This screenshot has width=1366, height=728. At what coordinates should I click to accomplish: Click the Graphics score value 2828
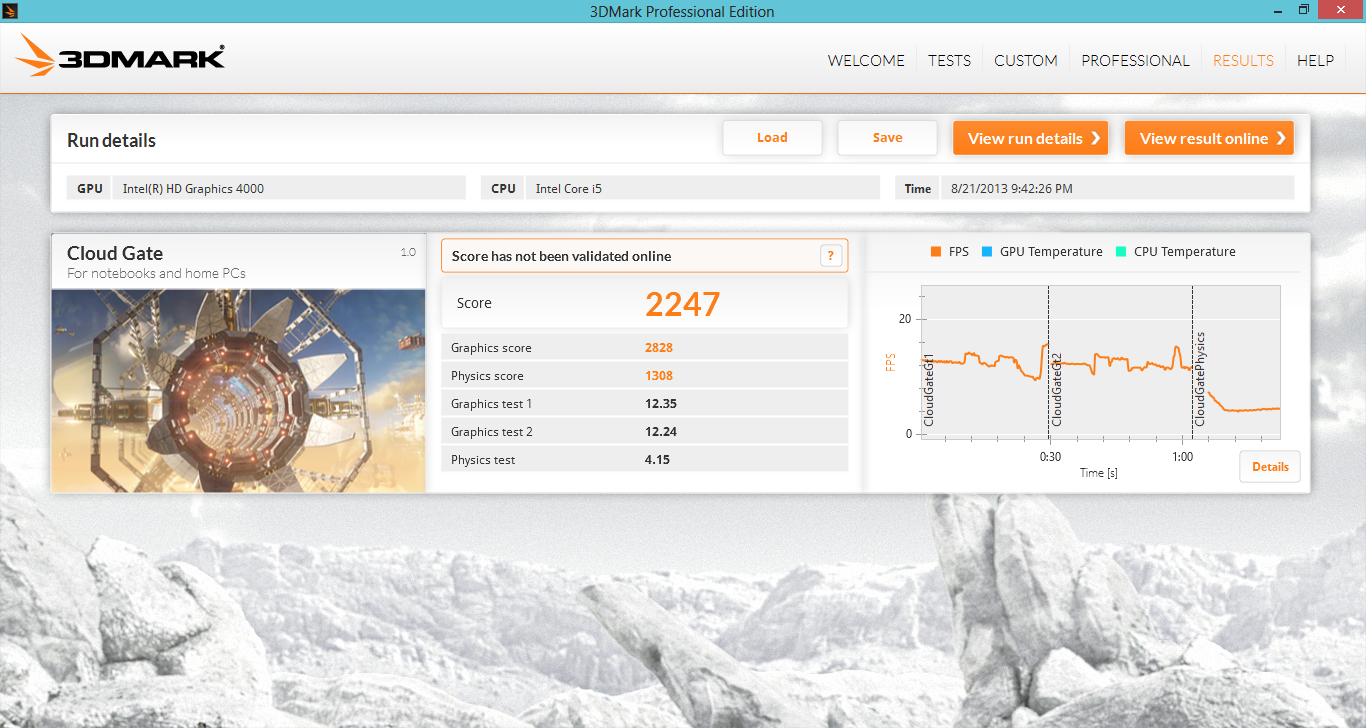[x=659, y=348]
